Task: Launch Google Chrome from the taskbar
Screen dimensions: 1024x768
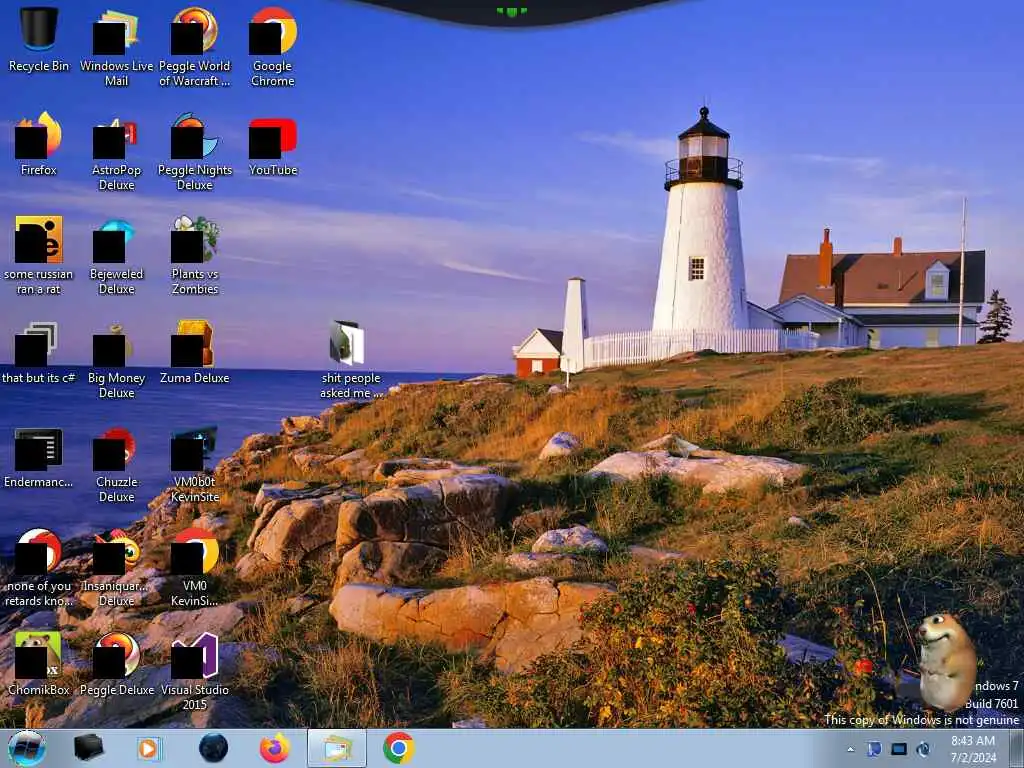Action: pyautogui.click(x=398, y=748)
